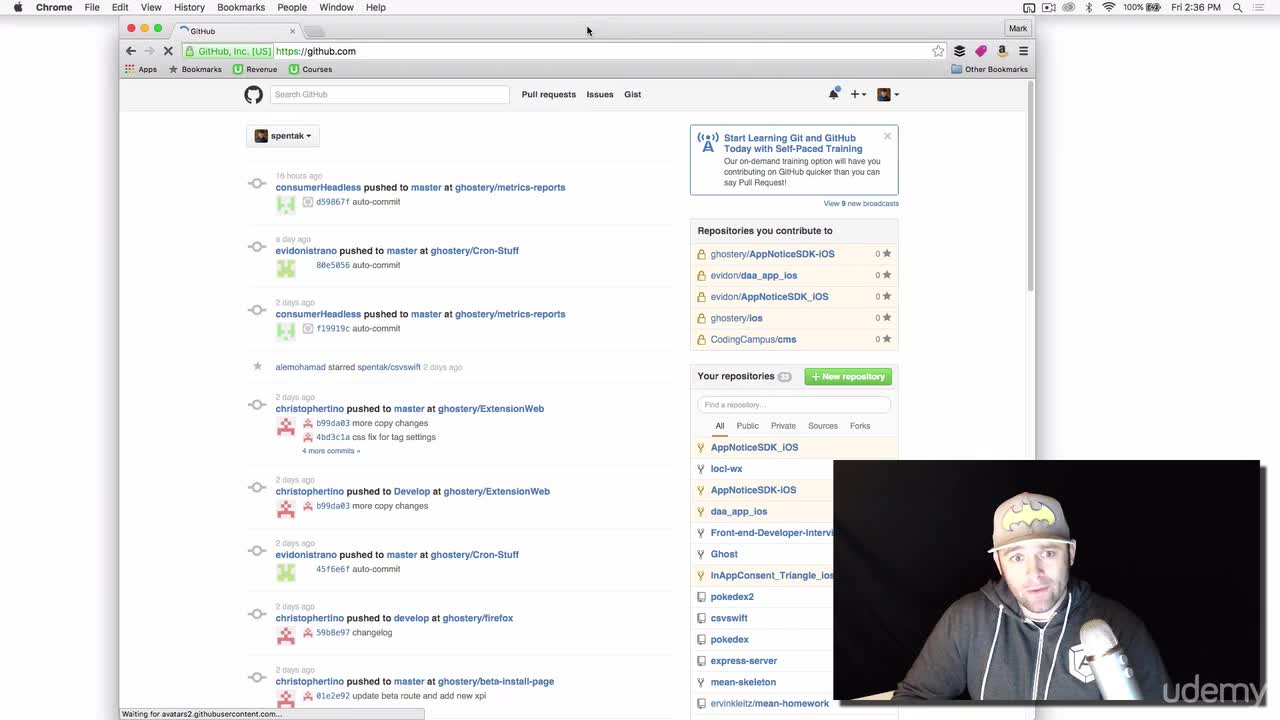Open ghostery/beta-install-page link
The image size is (1280, 720).
[x=495, y=682]
